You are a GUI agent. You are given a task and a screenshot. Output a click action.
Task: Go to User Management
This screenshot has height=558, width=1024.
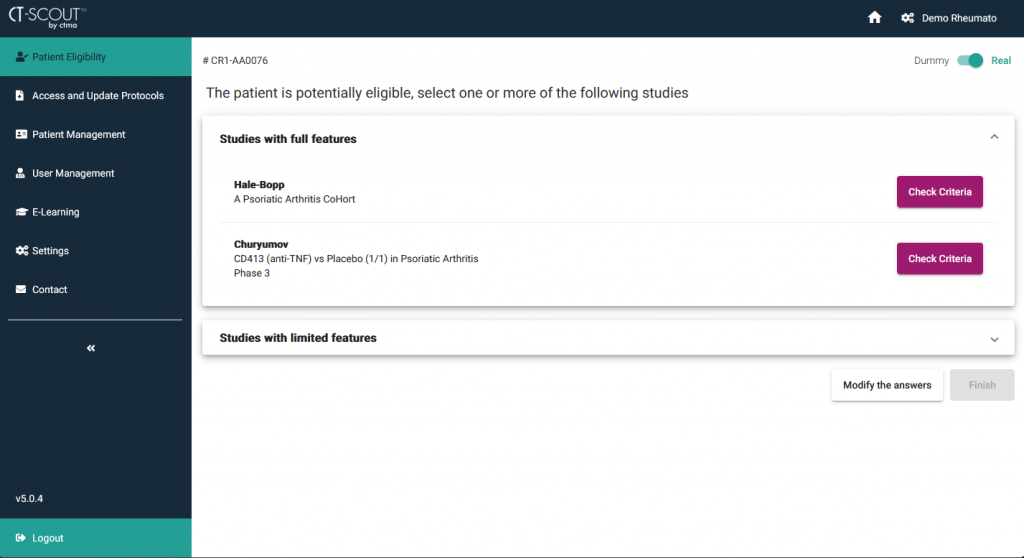(x=95, y=173)
